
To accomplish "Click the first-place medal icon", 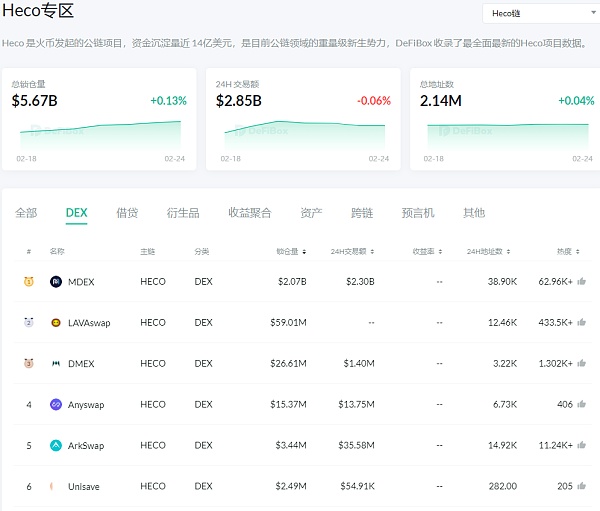I will click(x=29, y=282).
